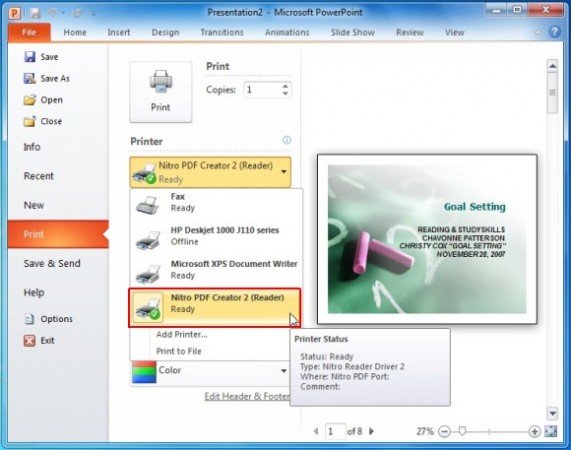The image size is (571, 450).
Task: Click the quick access Save icon
Action: click(35, 13)
